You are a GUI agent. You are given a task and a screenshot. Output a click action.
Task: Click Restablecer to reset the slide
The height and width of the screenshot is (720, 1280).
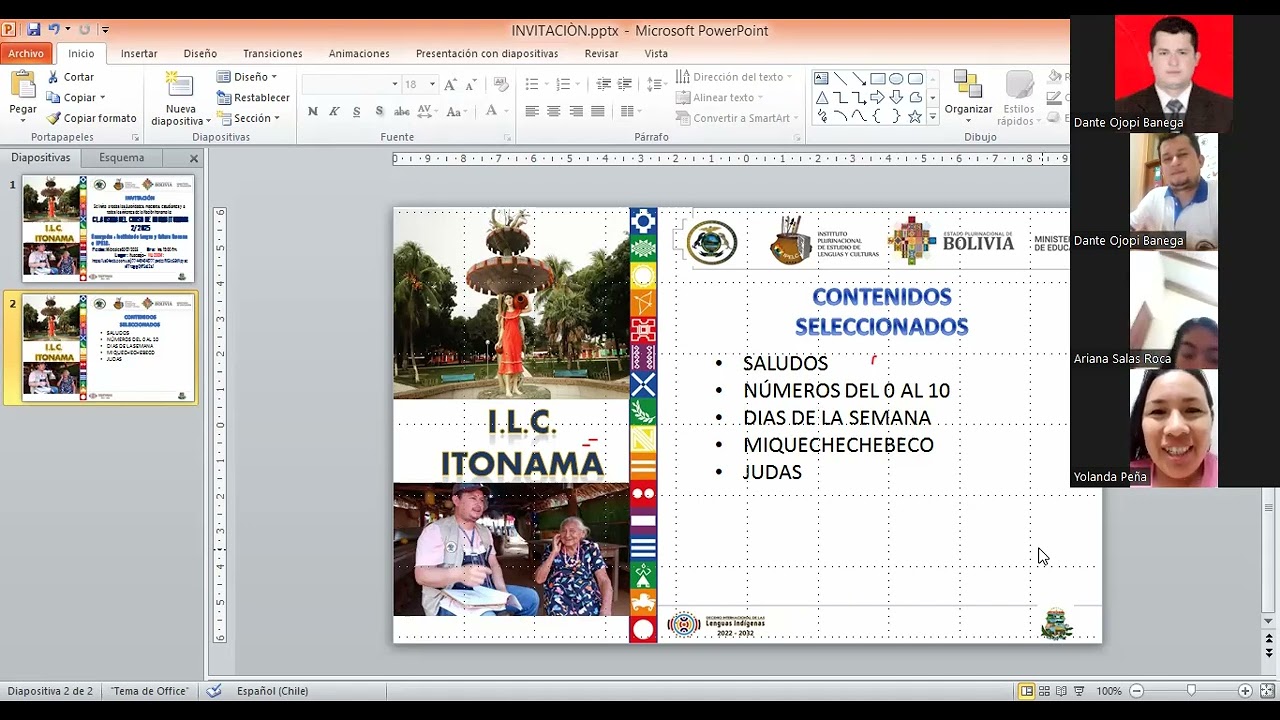253,98
